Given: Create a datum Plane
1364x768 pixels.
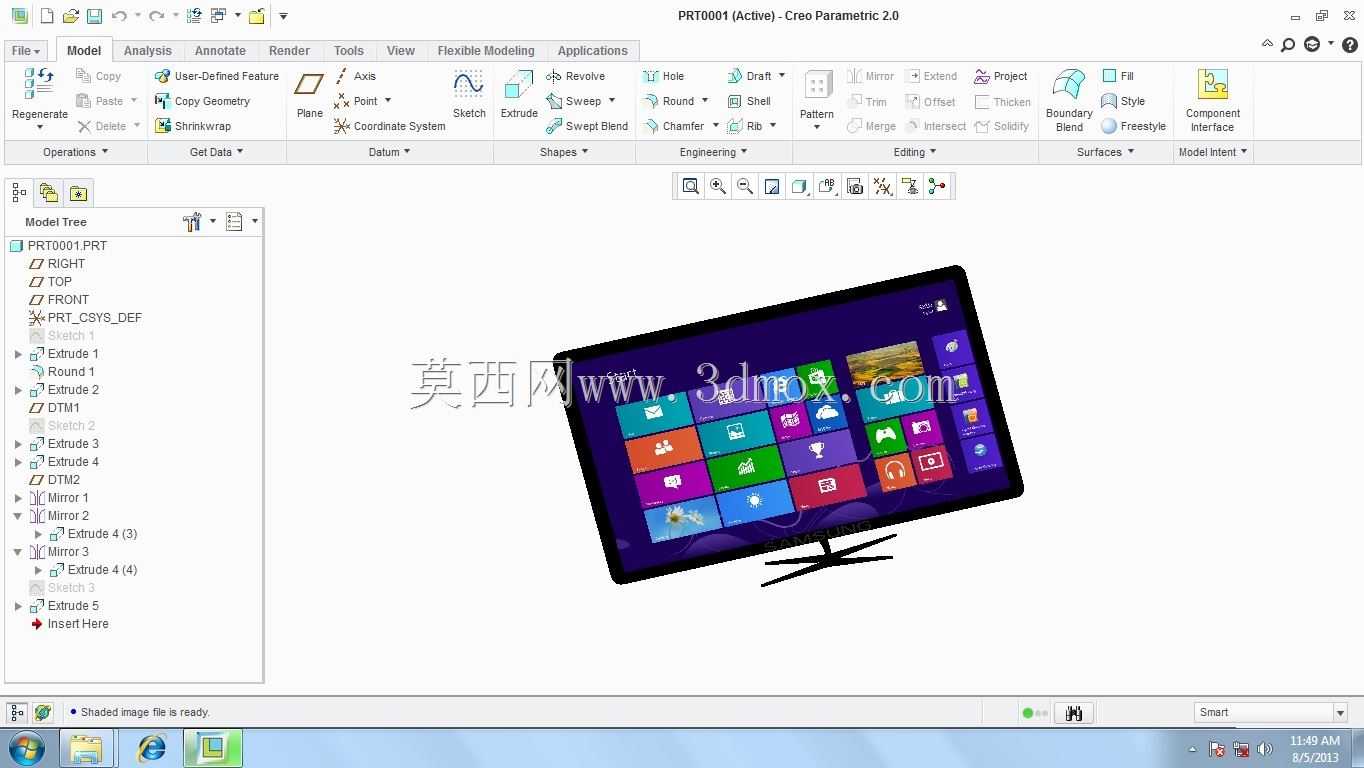Looking at the screenshot, I should point(310,94).
